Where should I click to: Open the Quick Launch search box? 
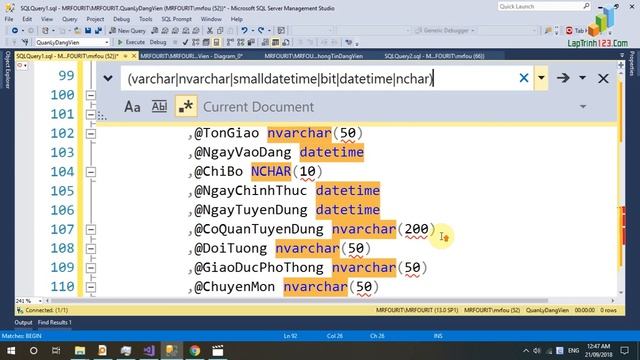[544, 6]
